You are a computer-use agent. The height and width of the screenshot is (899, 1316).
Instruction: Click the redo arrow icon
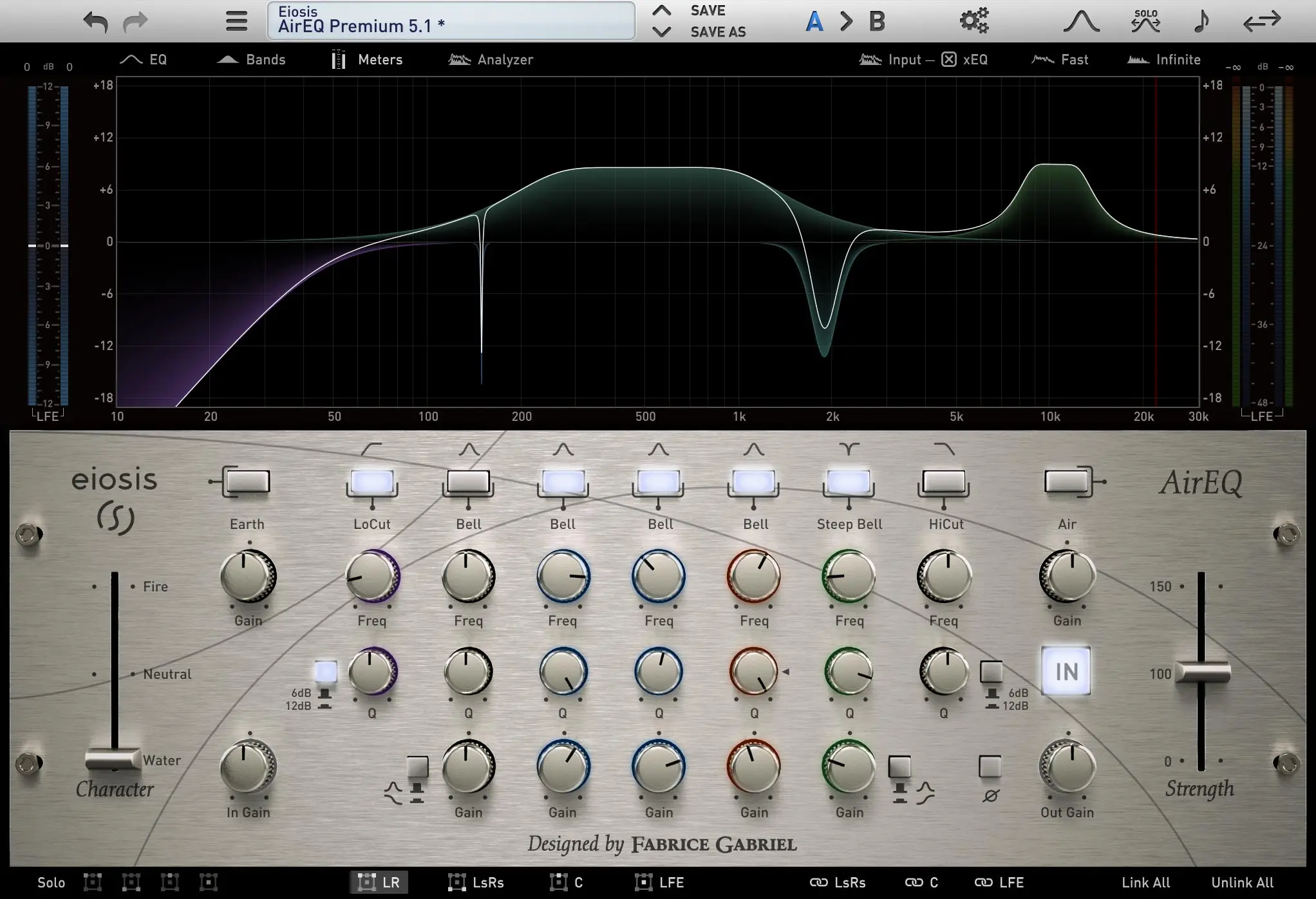[135, 22]
